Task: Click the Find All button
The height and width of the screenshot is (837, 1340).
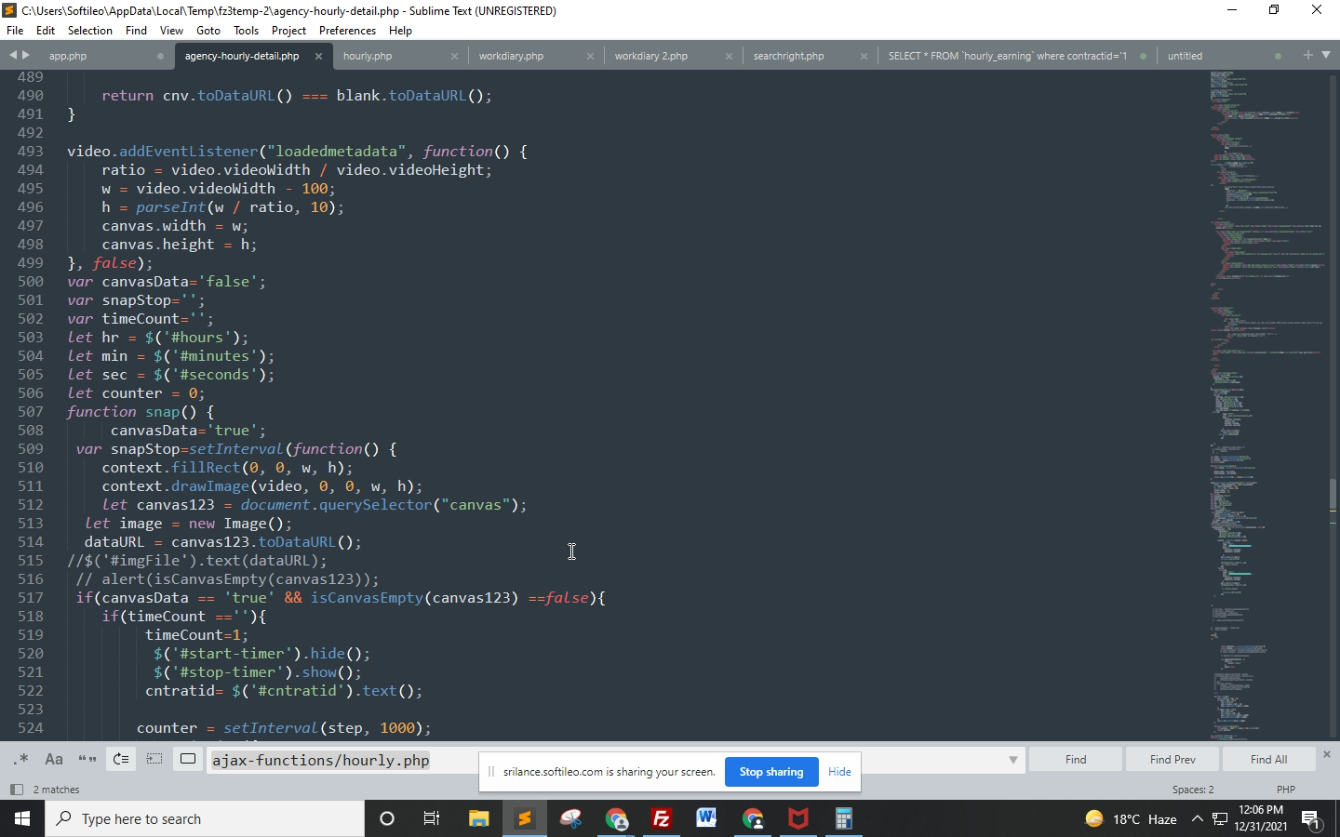Action: point(1268,760)
